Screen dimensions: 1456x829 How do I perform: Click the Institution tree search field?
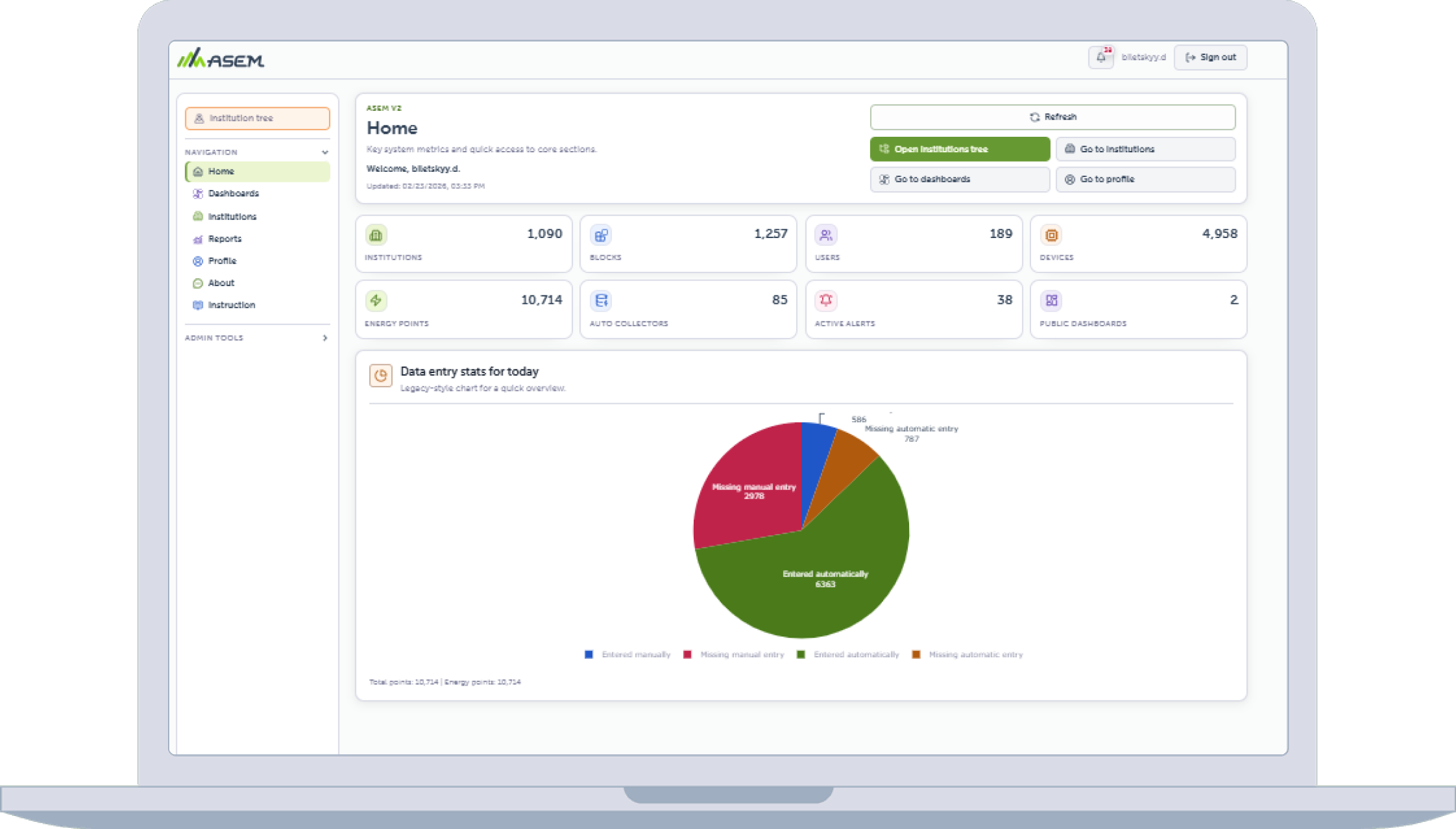point(257,118)
